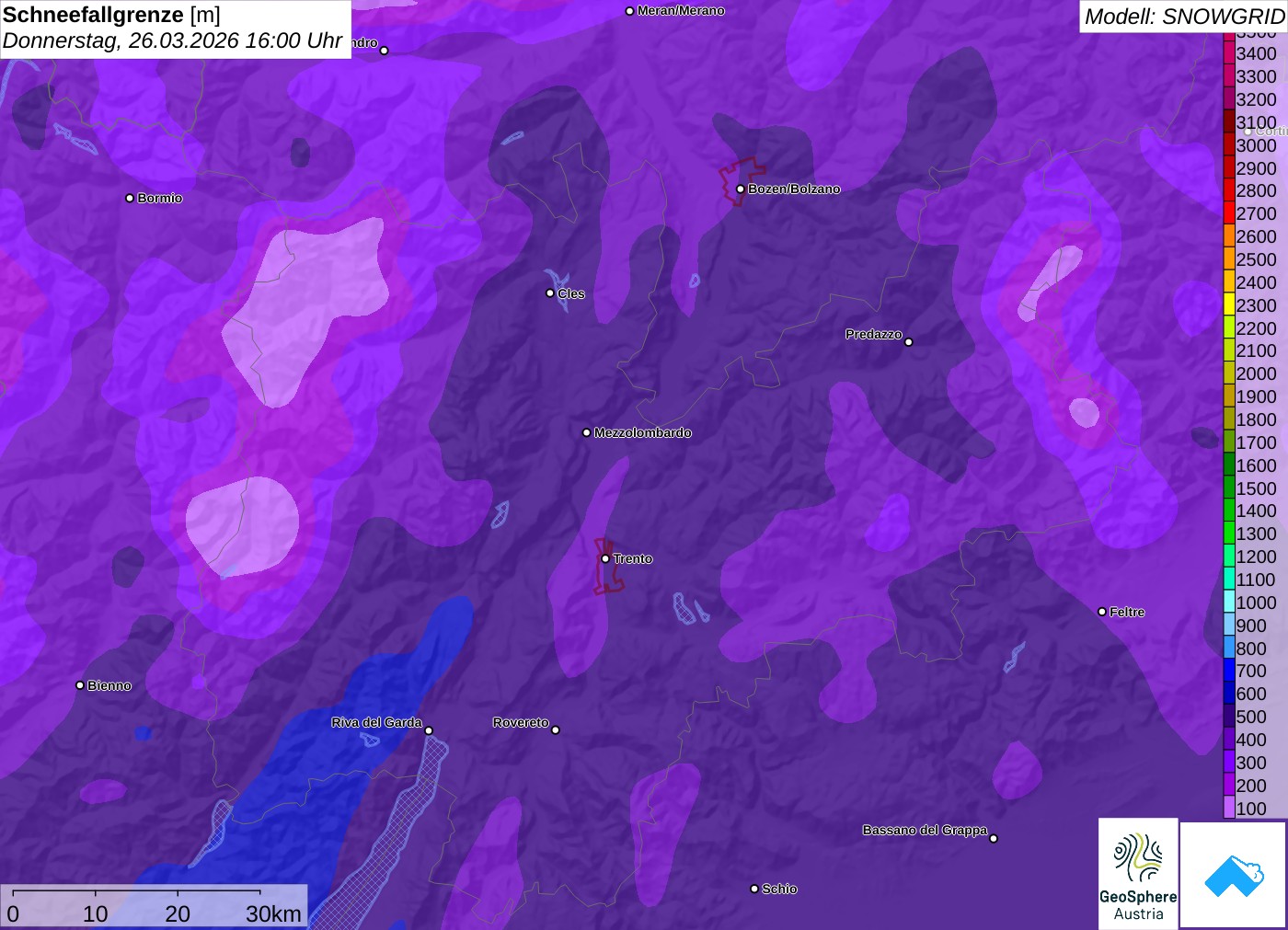Select the Feltre marker dot
This screenshot has width=1288, height=930.
tap(1102, 612)
